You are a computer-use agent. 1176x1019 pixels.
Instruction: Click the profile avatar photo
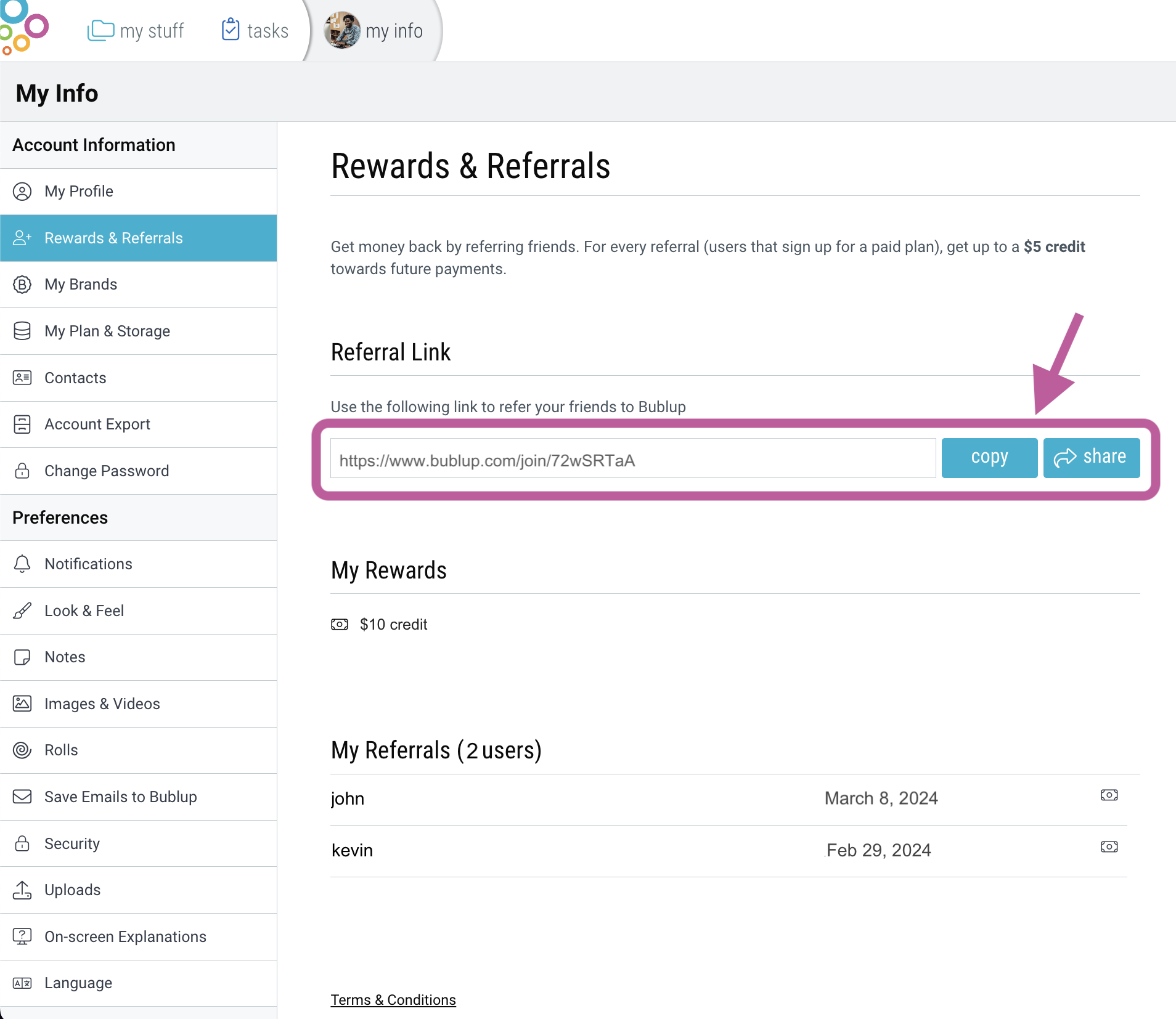coord(342,30)
